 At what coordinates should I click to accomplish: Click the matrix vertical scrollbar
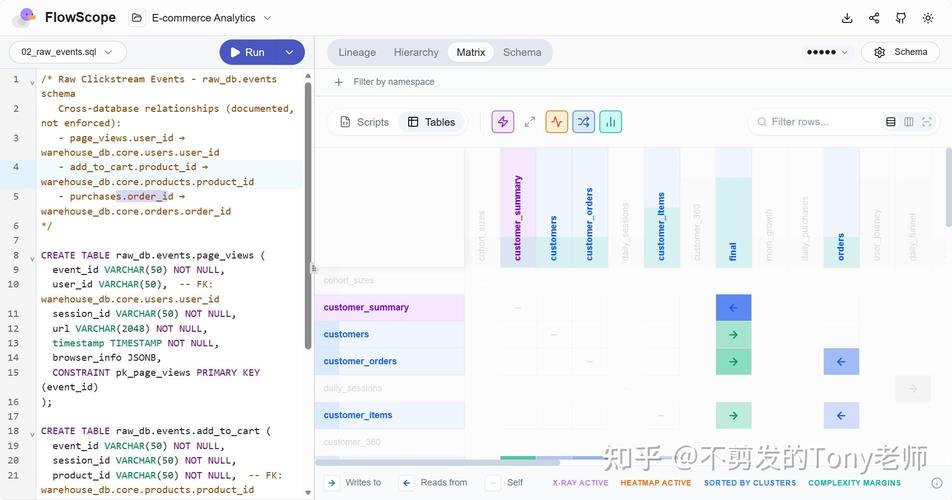pos(948,187)
